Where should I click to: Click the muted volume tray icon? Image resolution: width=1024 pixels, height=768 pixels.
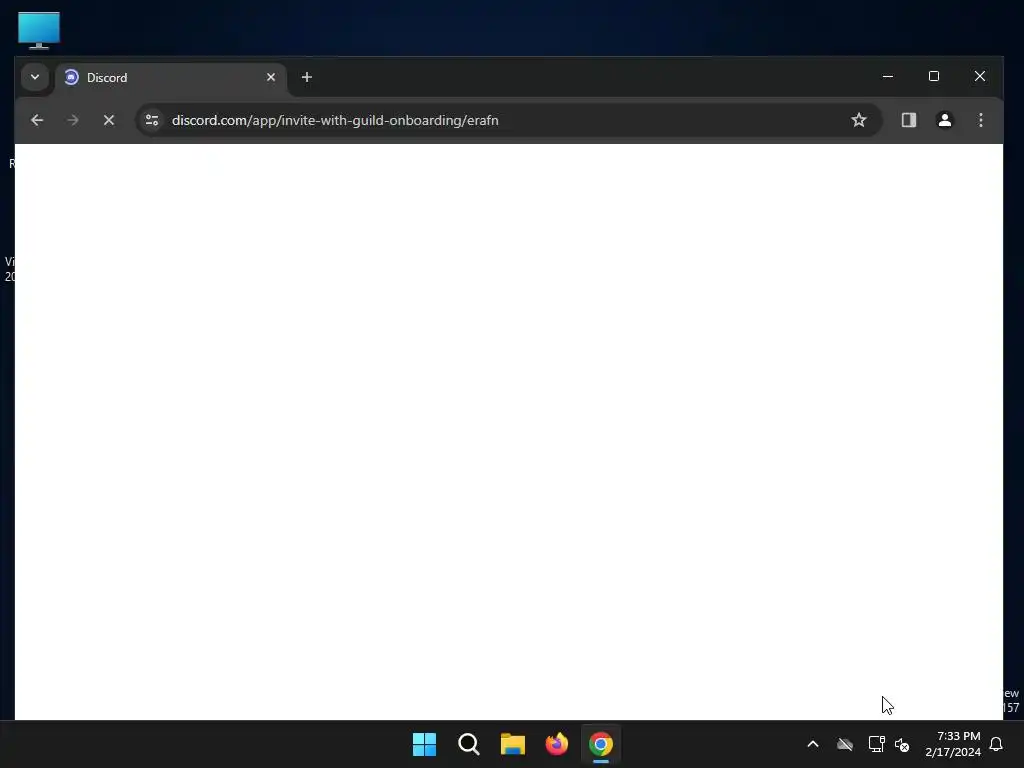click(902, 744)
